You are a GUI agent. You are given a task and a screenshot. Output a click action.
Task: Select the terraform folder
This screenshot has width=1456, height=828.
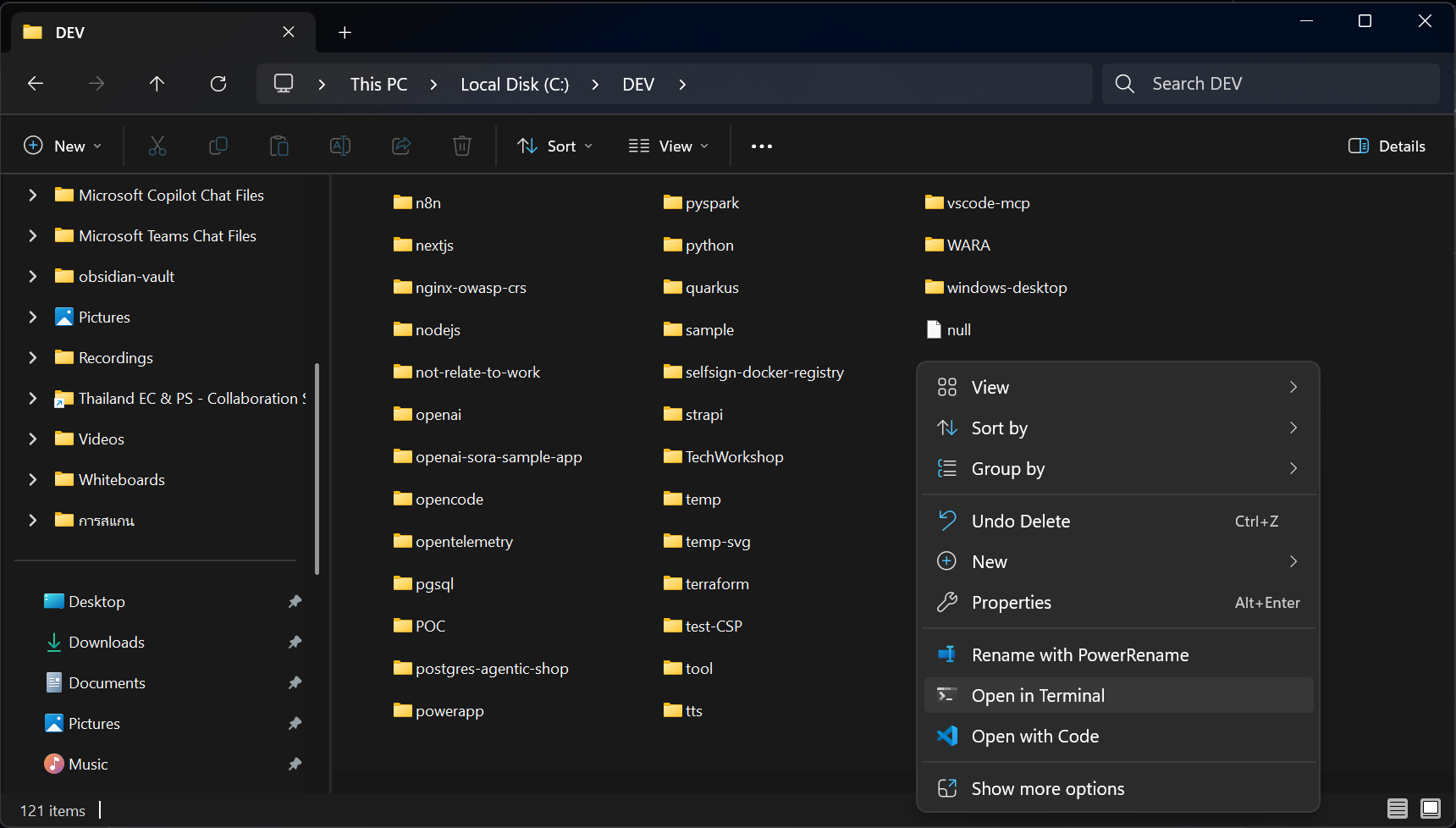tap(707, 583)
